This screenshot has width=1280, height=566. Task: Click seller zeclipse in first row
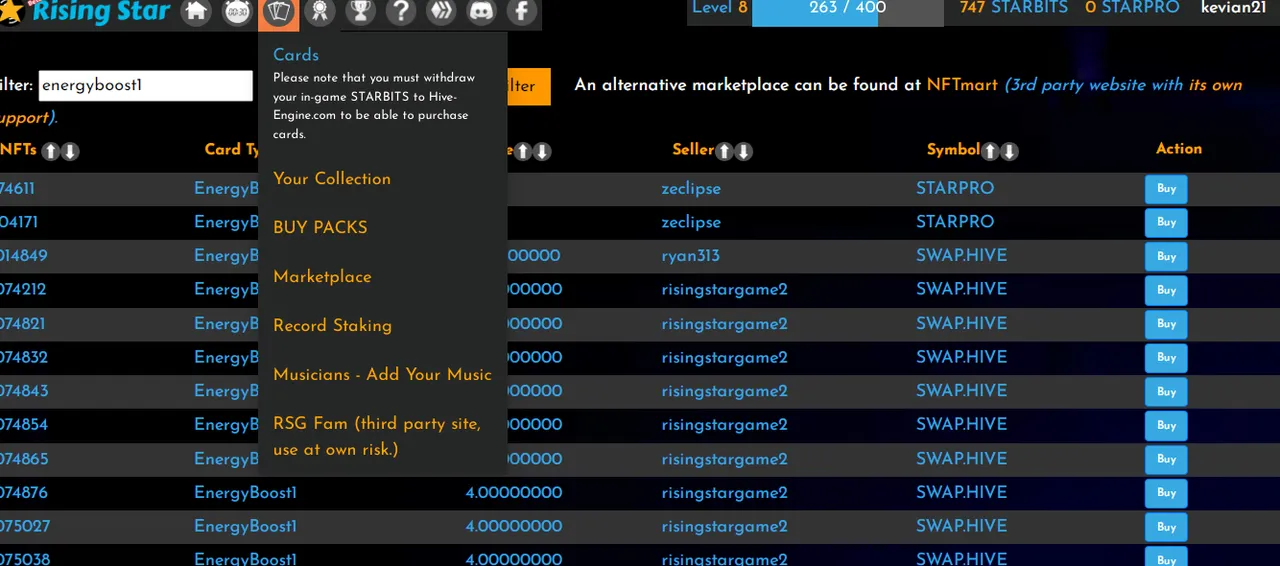tap(691, 188)
